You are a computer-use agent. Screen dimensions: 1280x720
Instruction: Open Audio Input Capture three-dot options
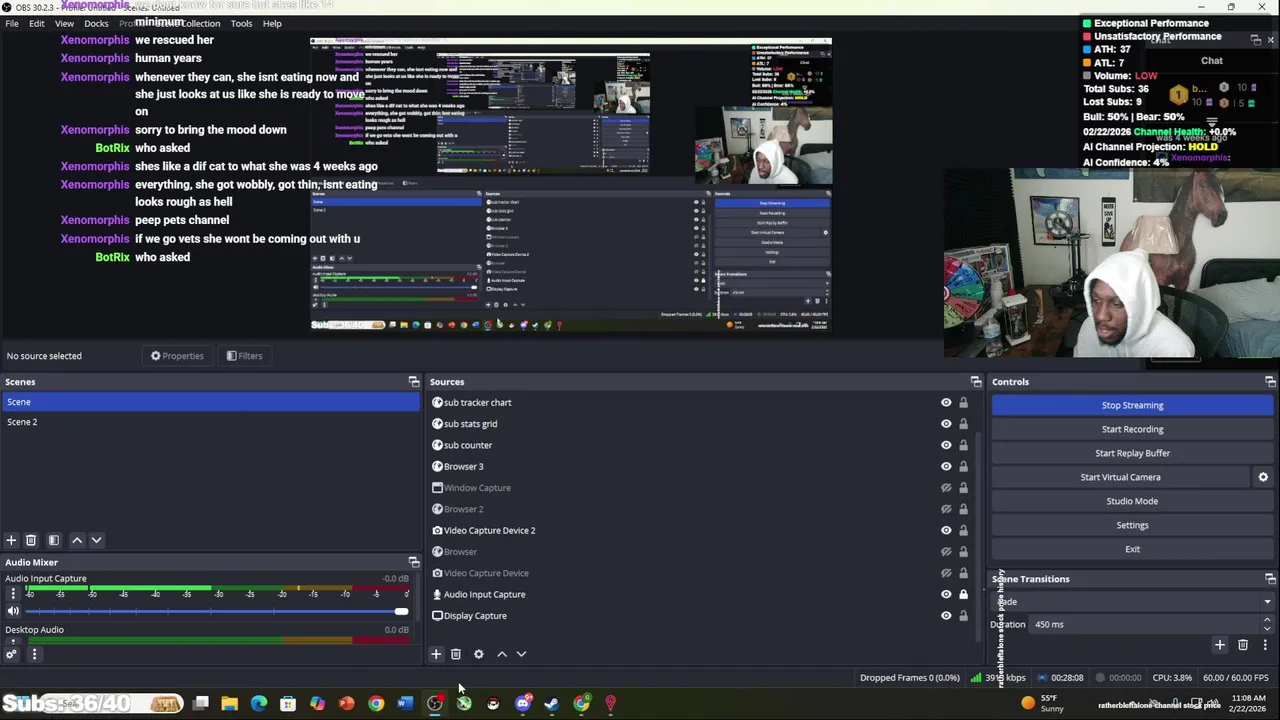pos(13,594)
